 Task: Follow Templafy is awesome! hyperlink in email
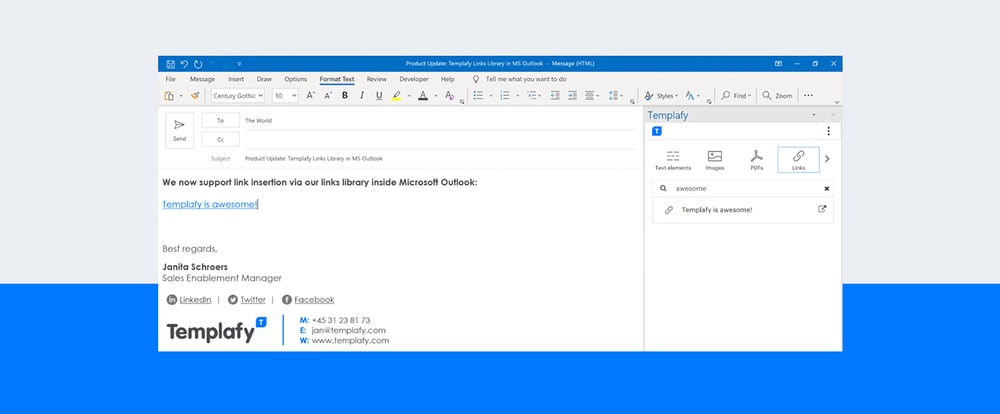click(x=209, y=204)
